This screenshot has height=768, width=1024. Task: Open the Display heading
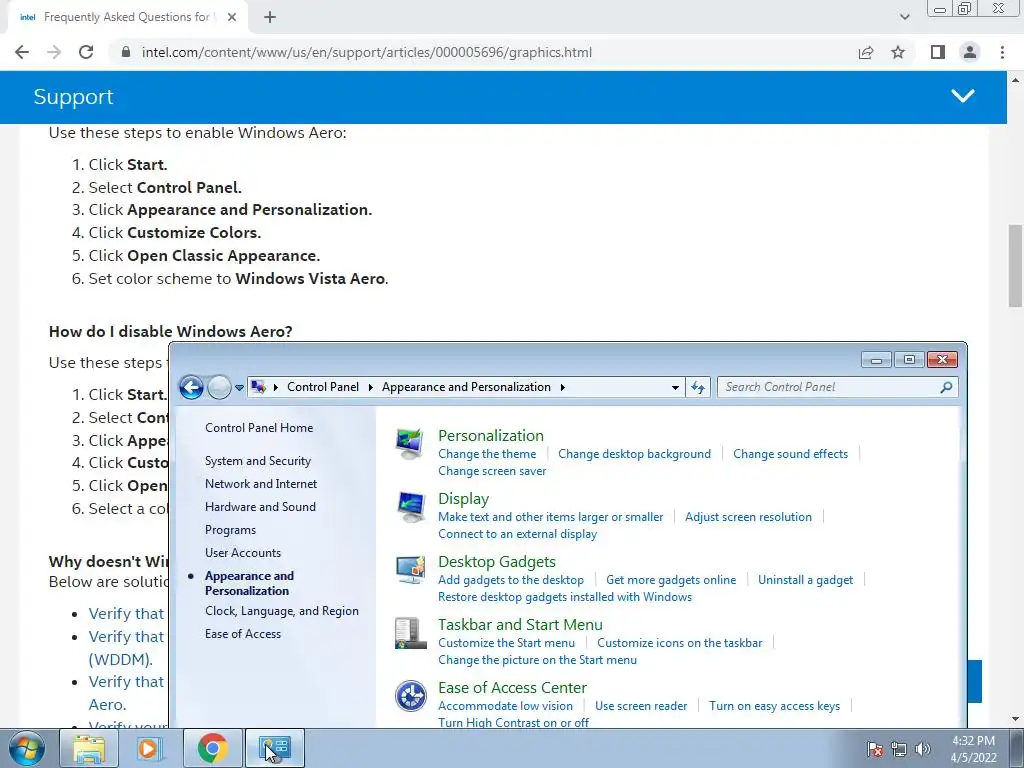[x=463, y=499]
